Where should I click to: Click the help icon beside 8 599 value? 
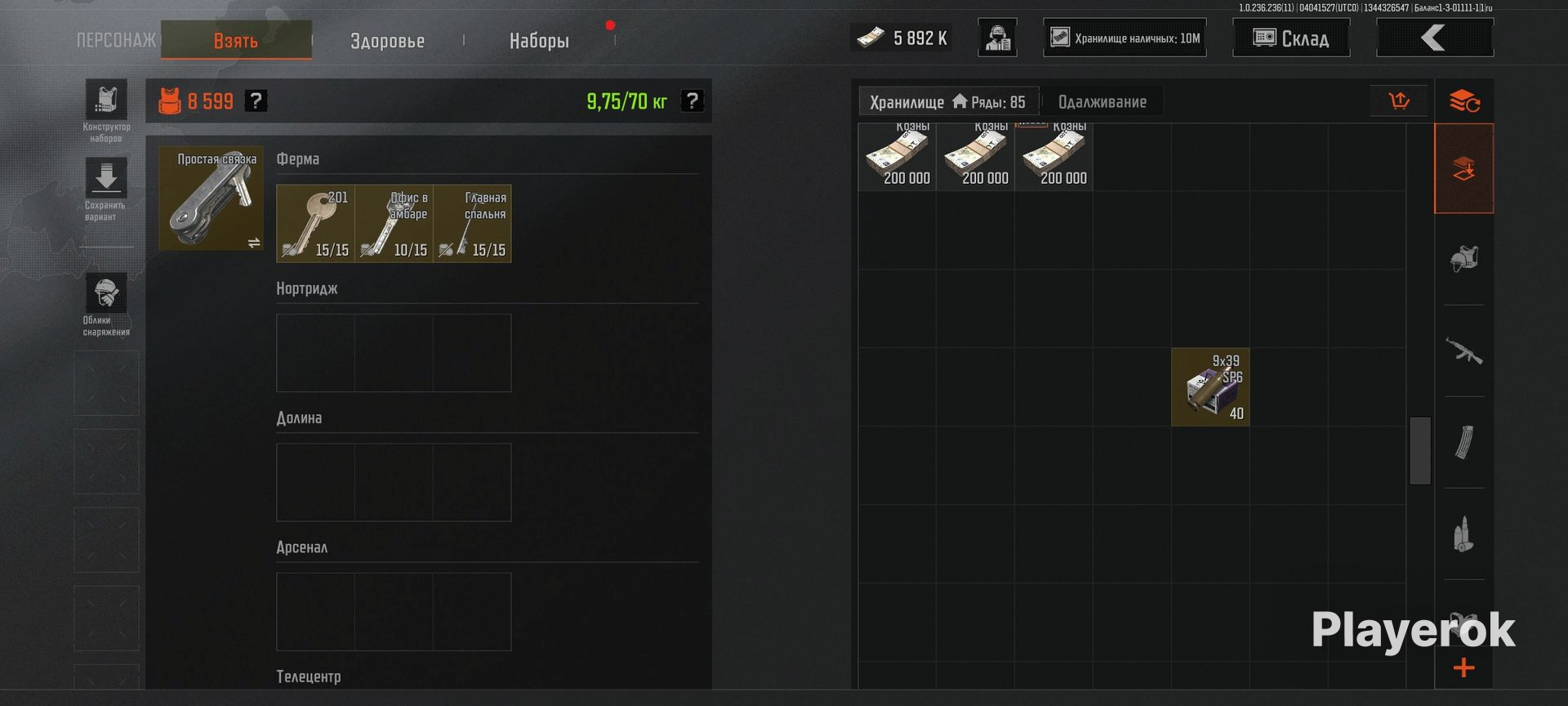click(256, 101)
